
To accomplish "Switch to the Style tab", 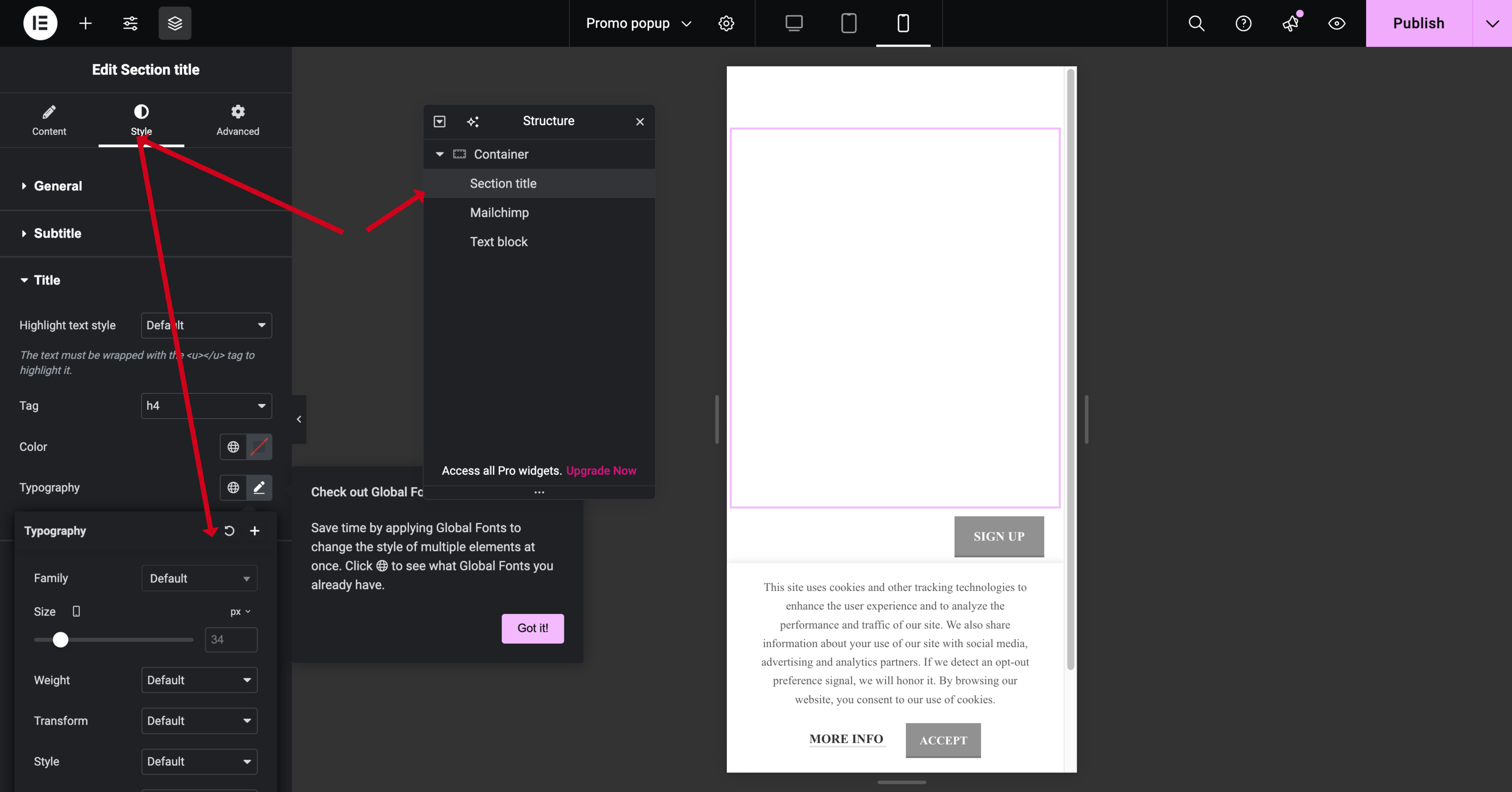I will pos(141,120).
